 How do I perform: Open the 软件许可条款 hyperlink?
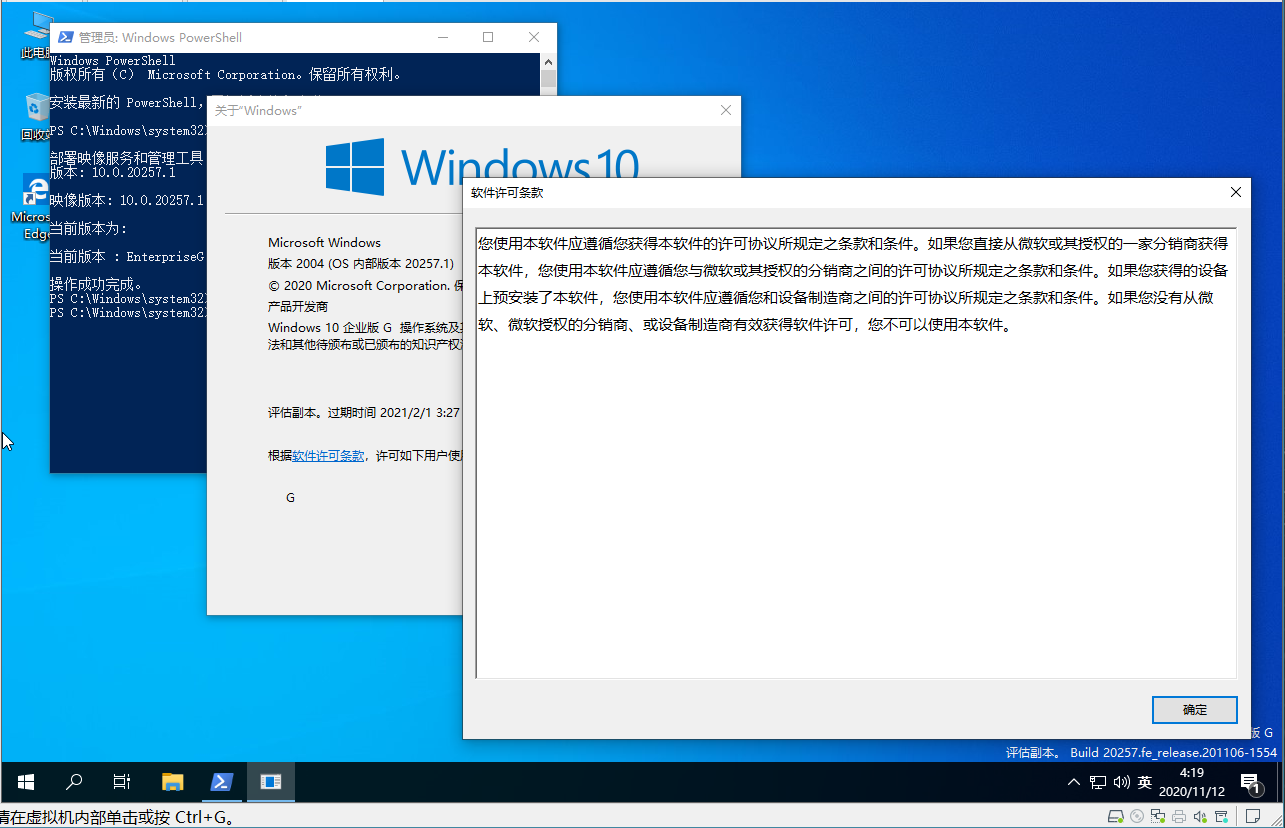pos(328,455)
